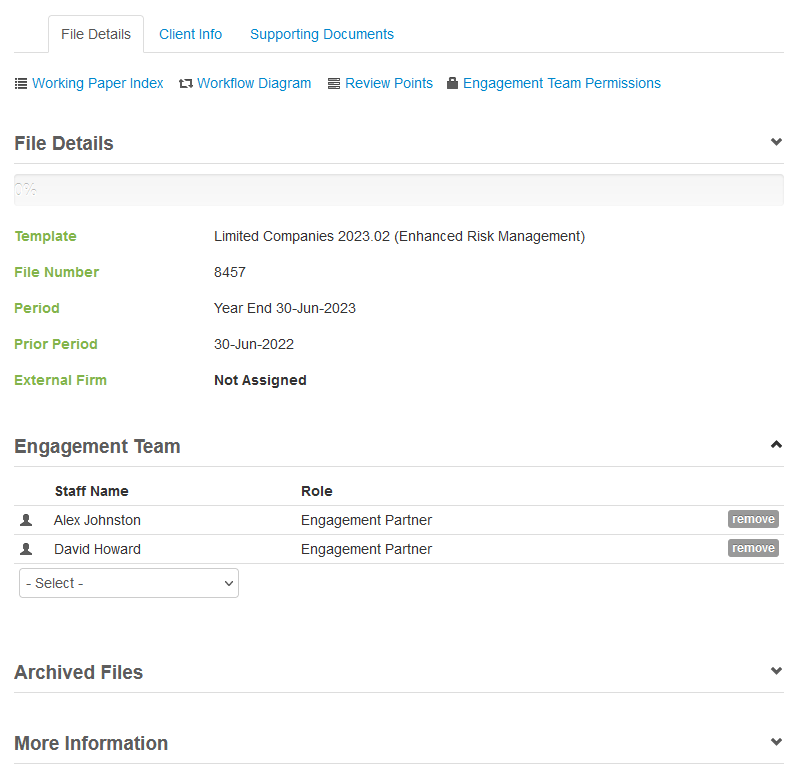
Task: Click the Engagement Team Permissions lock icon
Action: click(452, 84)
